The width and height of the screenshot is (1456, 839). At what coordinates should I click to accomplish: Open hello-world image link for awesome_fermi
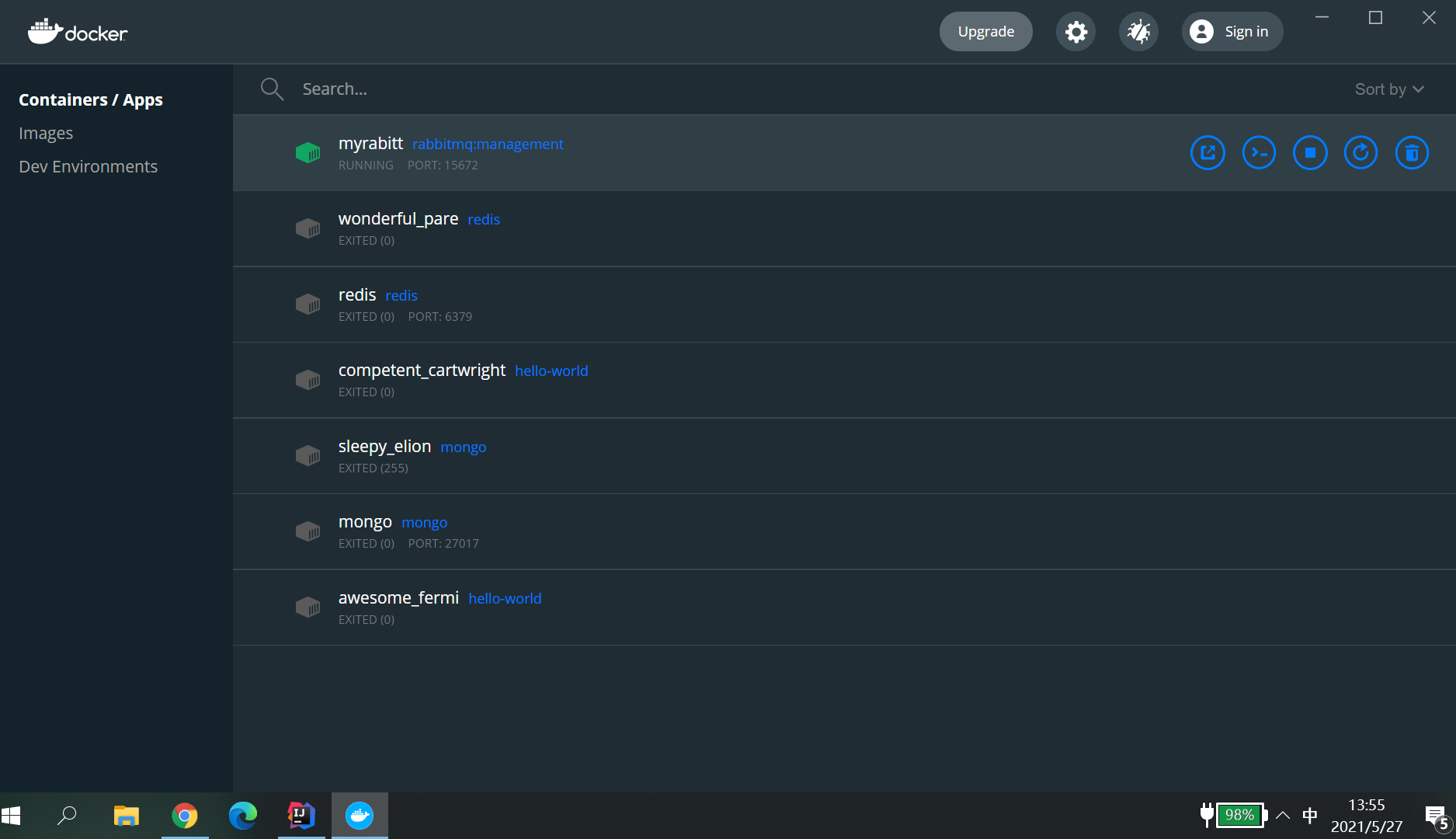505,599
